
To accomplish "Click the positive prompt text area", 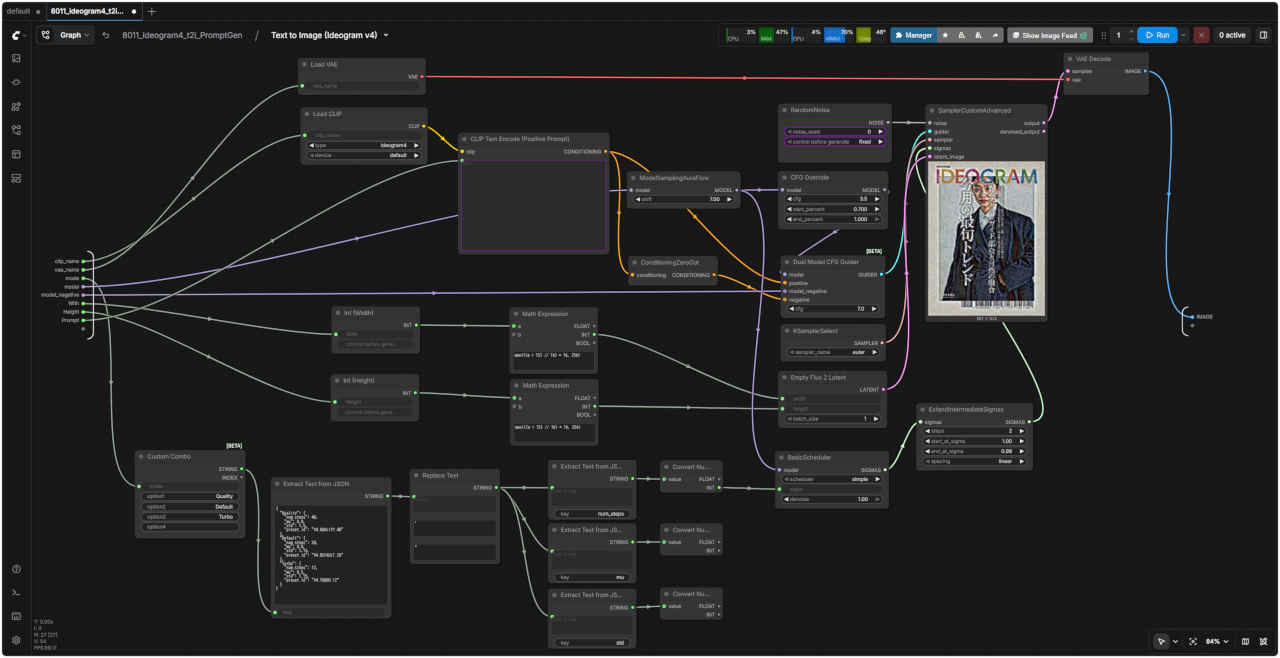I will [x=533, y=205].
